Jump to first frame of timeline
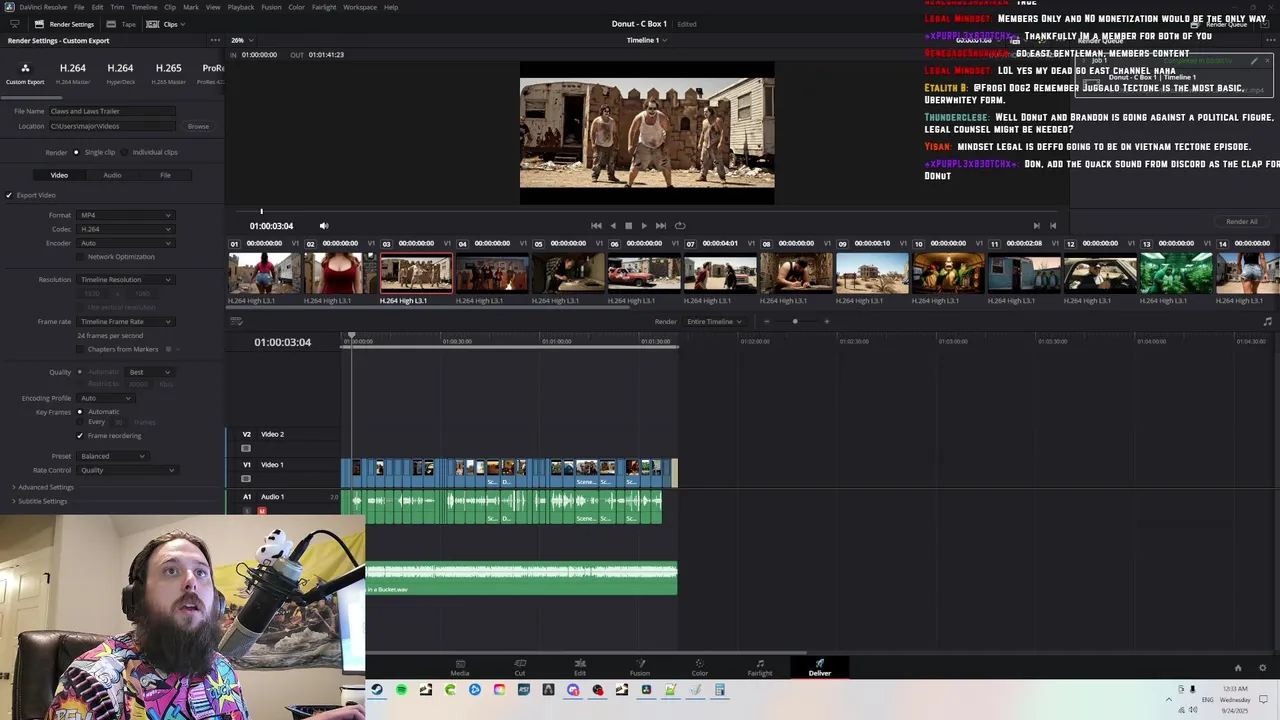1280x720 pixels. (x=596, y=226)
